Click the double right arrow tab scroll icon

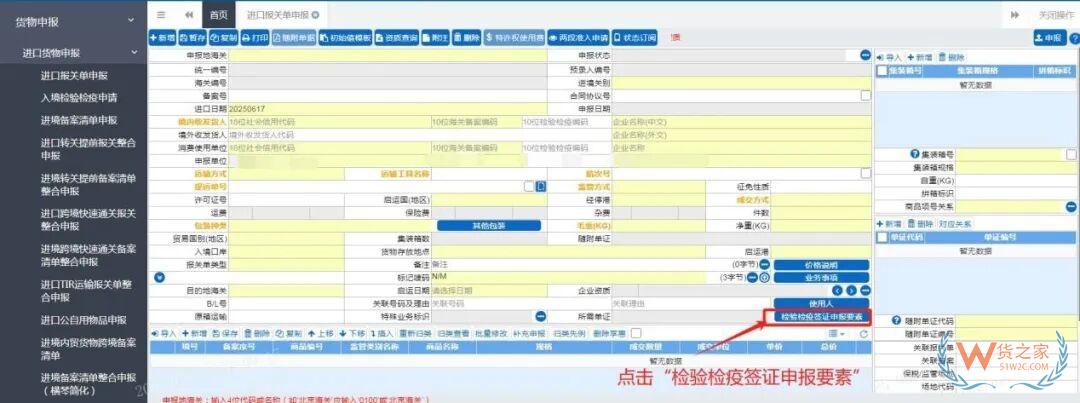[1015, 14]
